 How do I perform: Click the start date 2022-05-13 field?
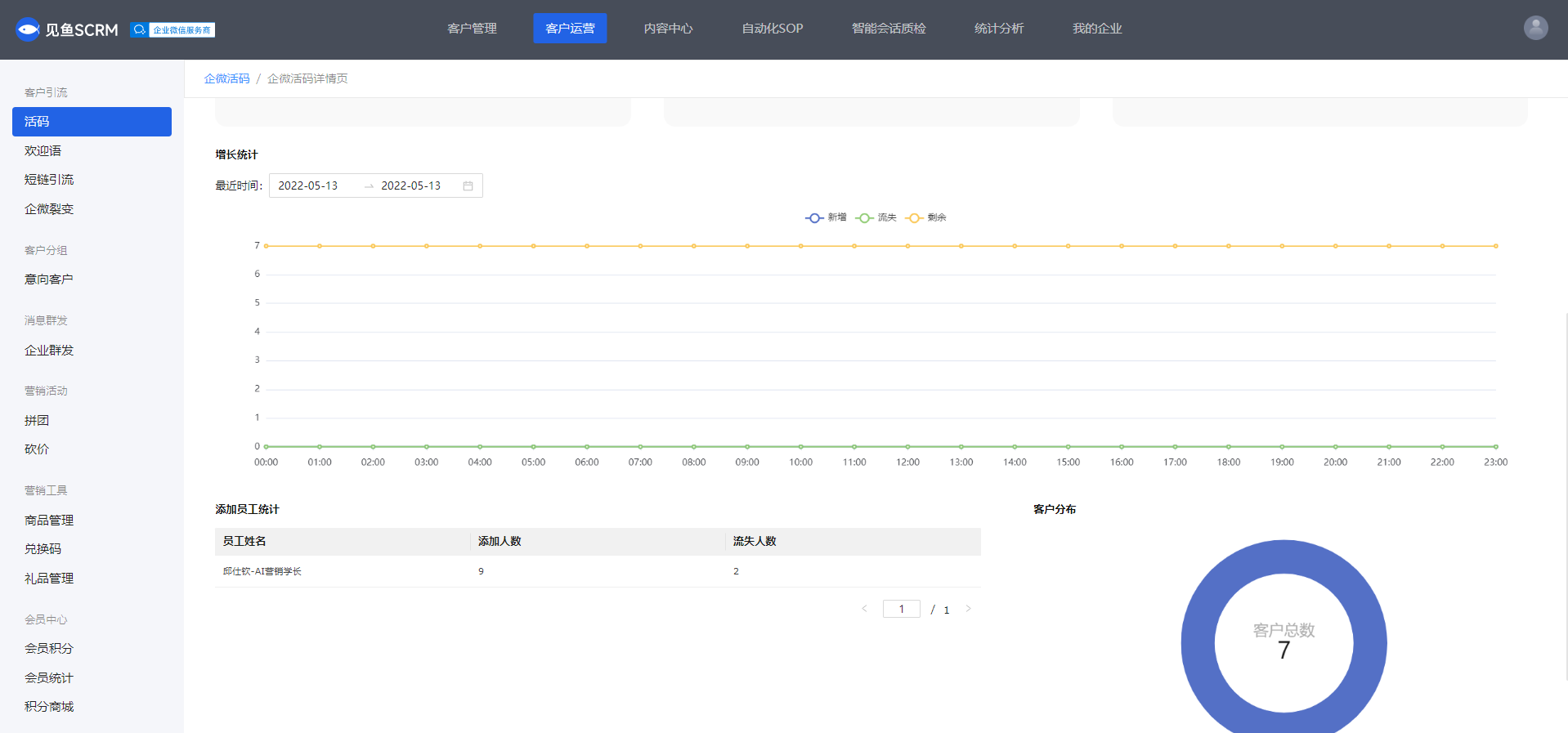[308, 185]
